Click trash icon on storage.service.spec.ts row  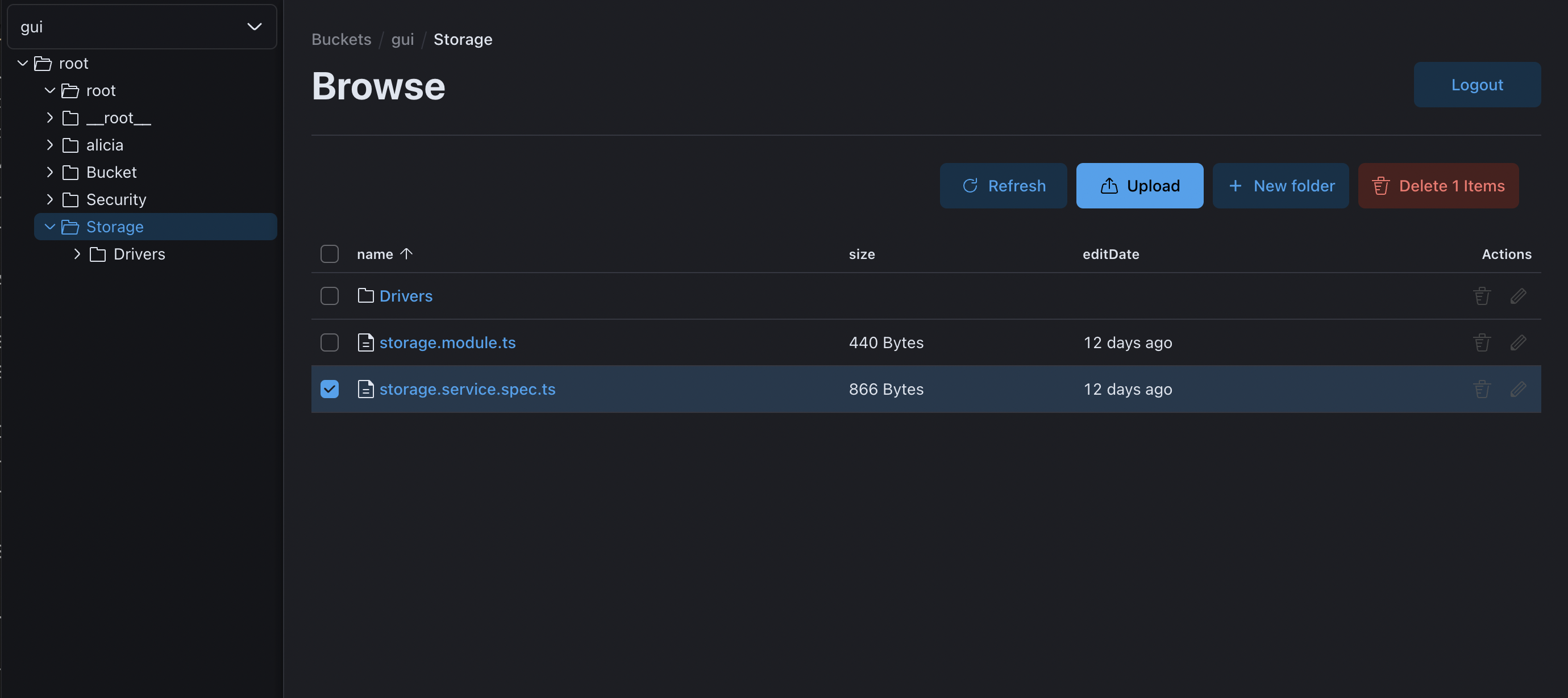1482,389
